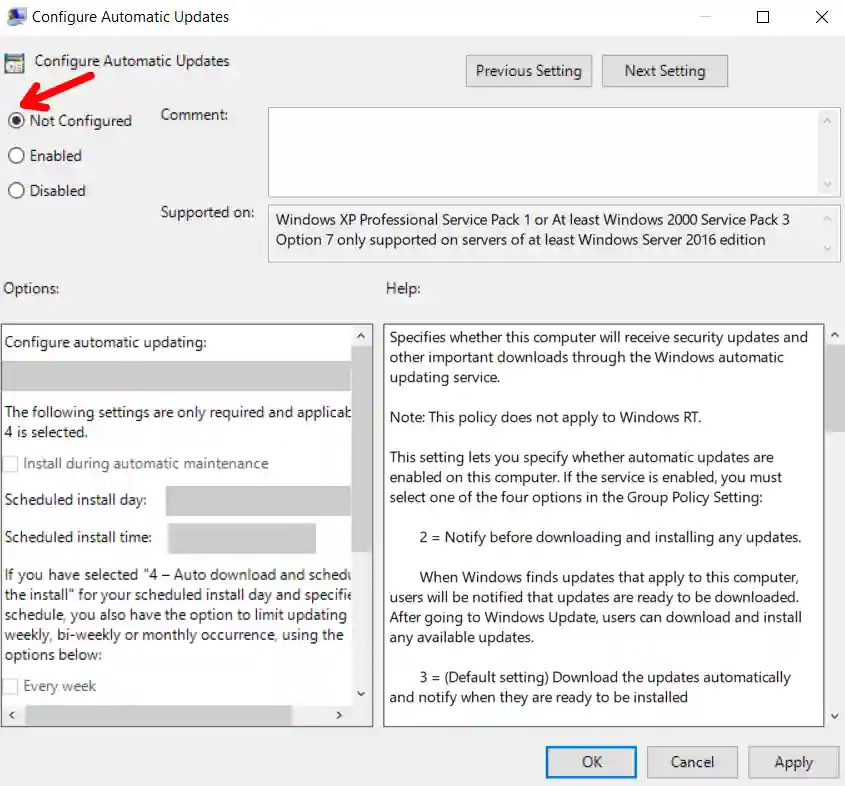Screen dimensions: 845x786
Task: Advance to the Next Setting
Action: click(x=664, y=71)
